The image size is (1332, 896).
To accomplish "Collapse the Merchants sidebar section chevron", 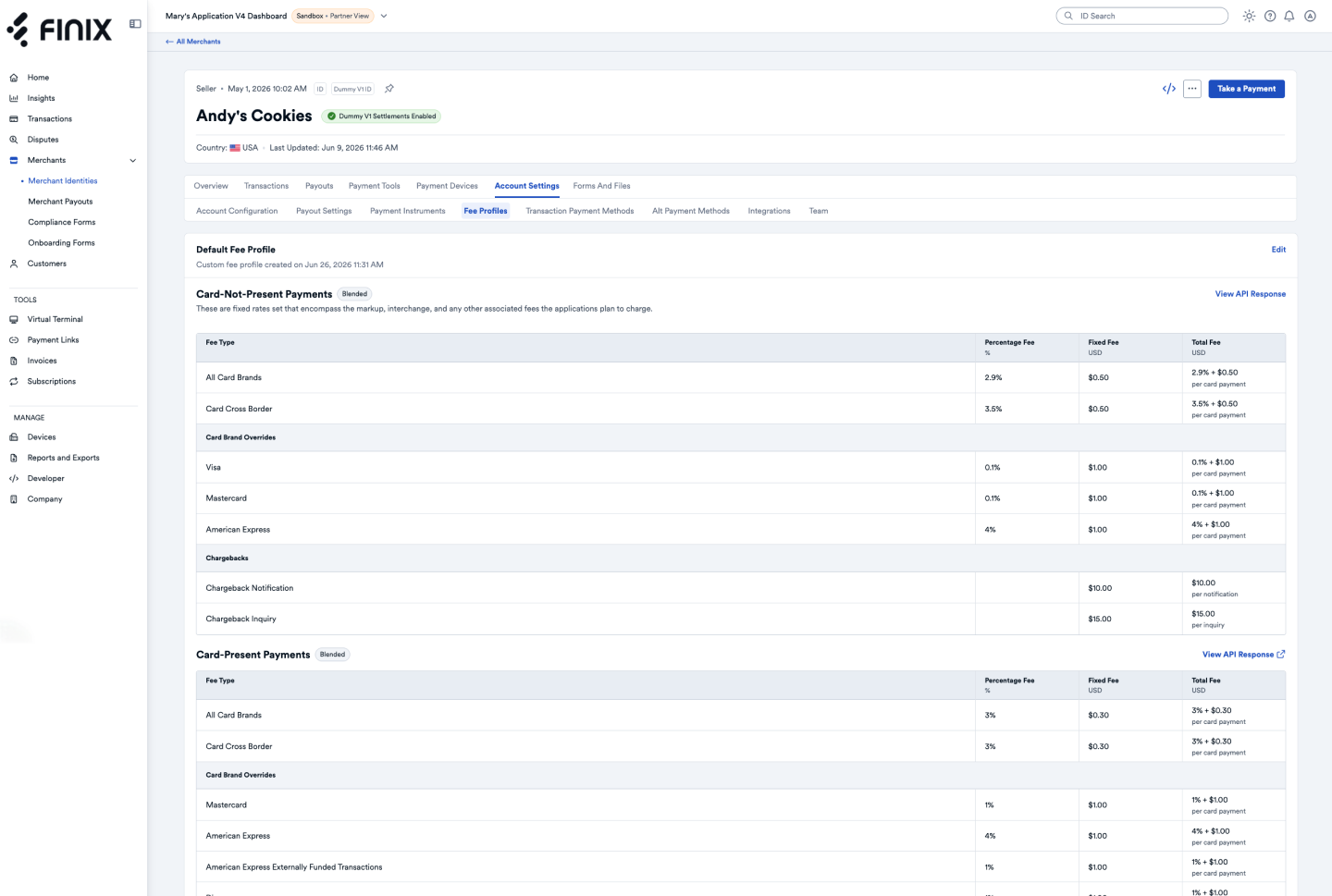I will pos(132,161).
